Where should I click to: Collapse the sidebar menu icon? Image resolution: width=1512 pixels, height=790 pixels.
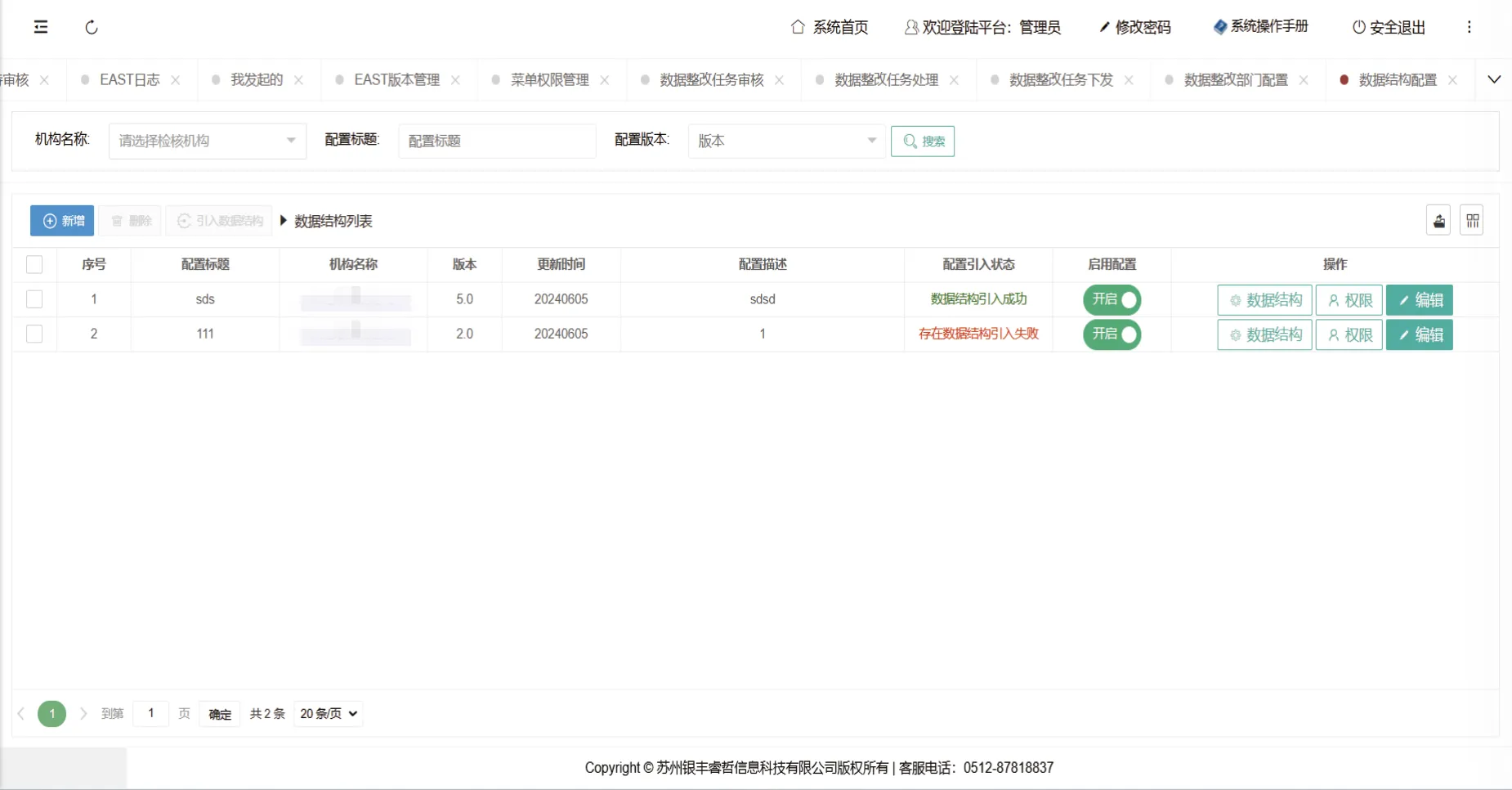tap(41, 27)
